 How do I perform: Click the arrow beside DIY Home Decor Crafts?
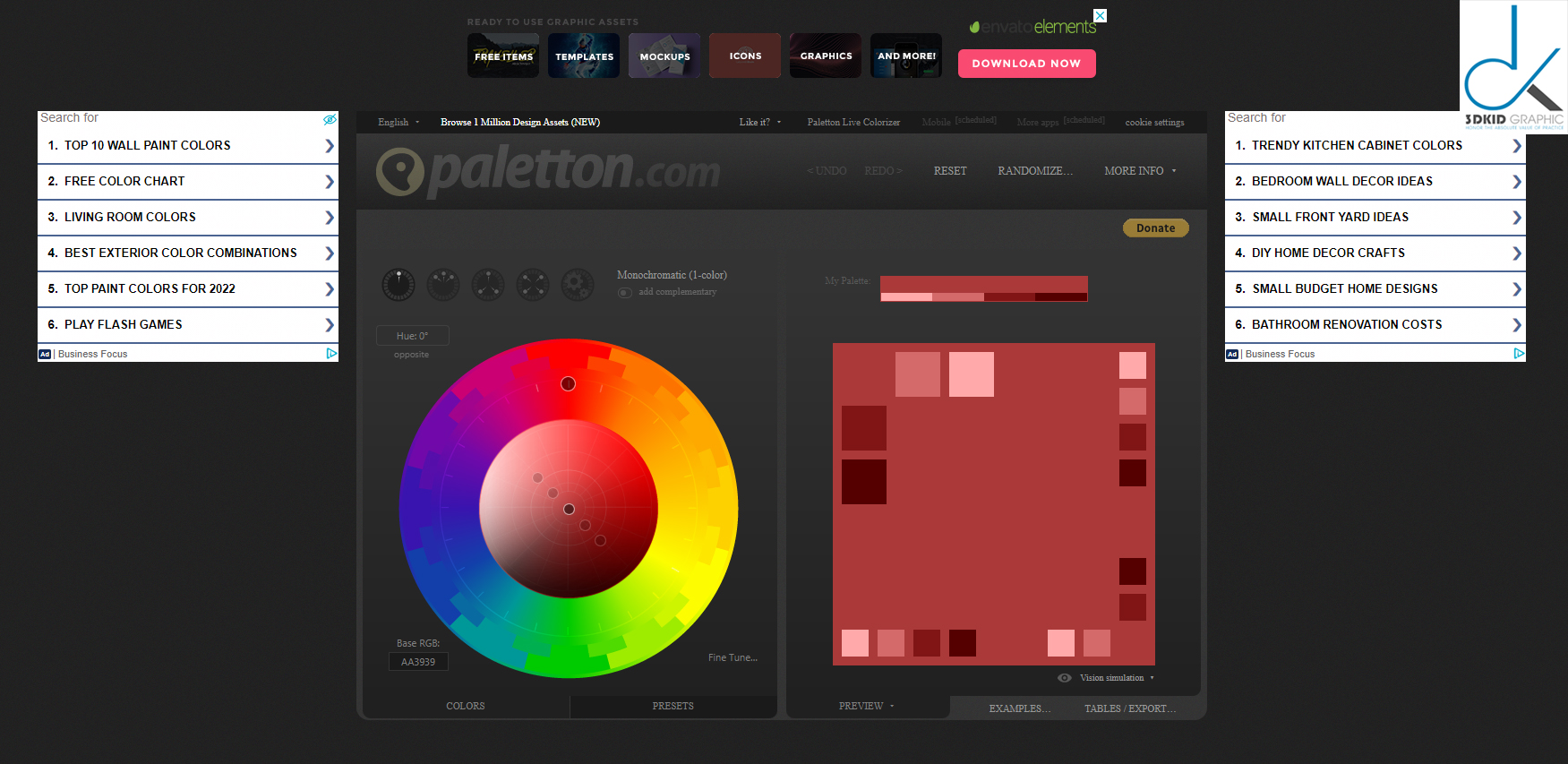pos(1517,253)
